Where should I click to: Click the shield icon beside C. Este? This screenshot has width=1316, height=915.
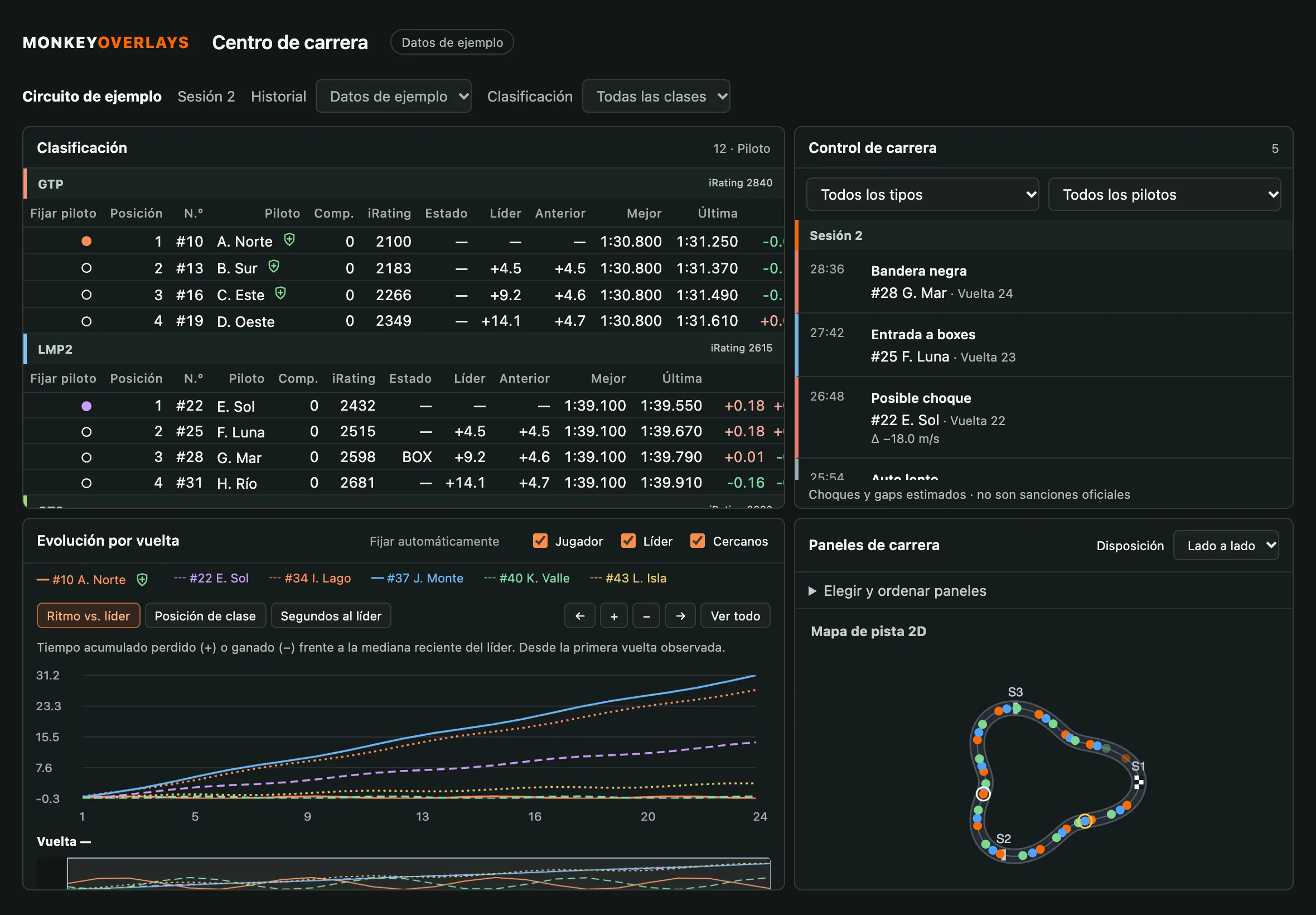coord(280,293)
